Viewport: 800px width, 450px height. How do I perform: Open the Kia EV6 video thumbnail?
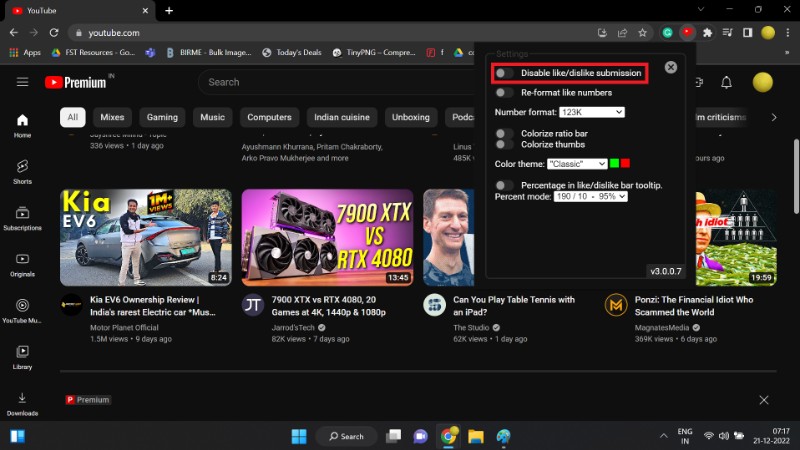(146, 237)
